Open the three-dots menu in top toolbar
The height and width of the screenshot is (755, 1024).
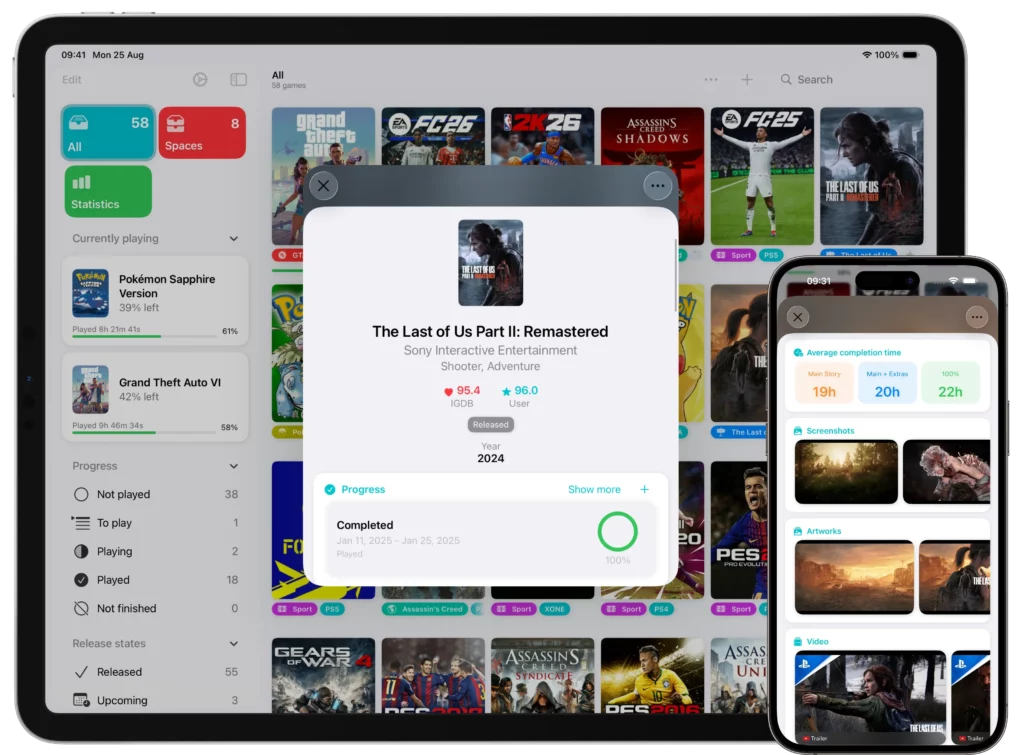pos(711,80)
